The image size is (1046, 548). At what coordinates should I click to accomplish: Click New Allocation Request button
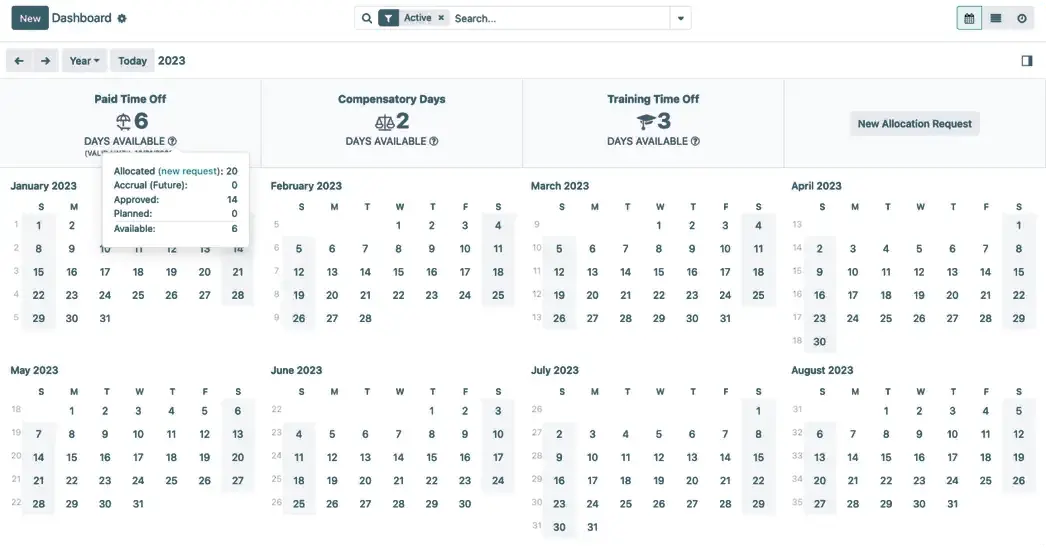tap(914, 124)
